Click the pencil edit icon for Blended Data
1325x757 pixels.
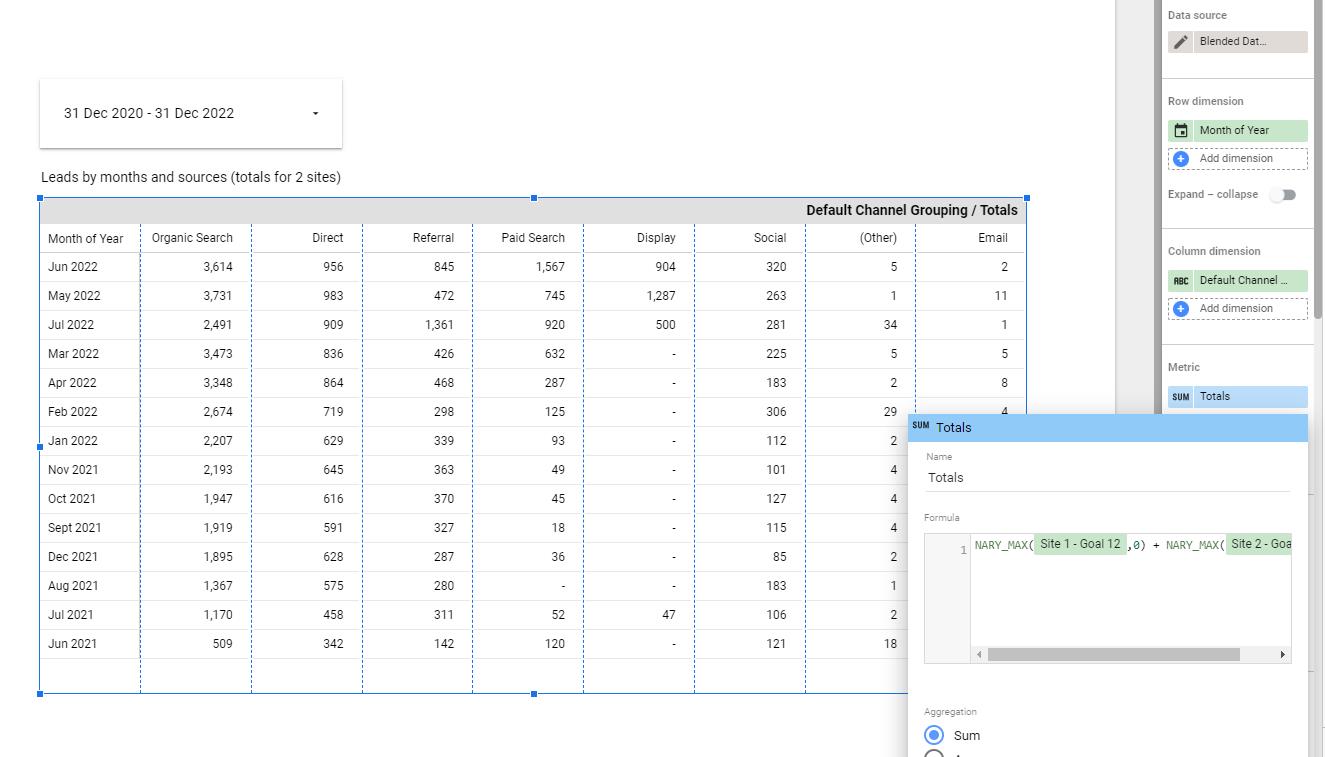[1181, 42]
